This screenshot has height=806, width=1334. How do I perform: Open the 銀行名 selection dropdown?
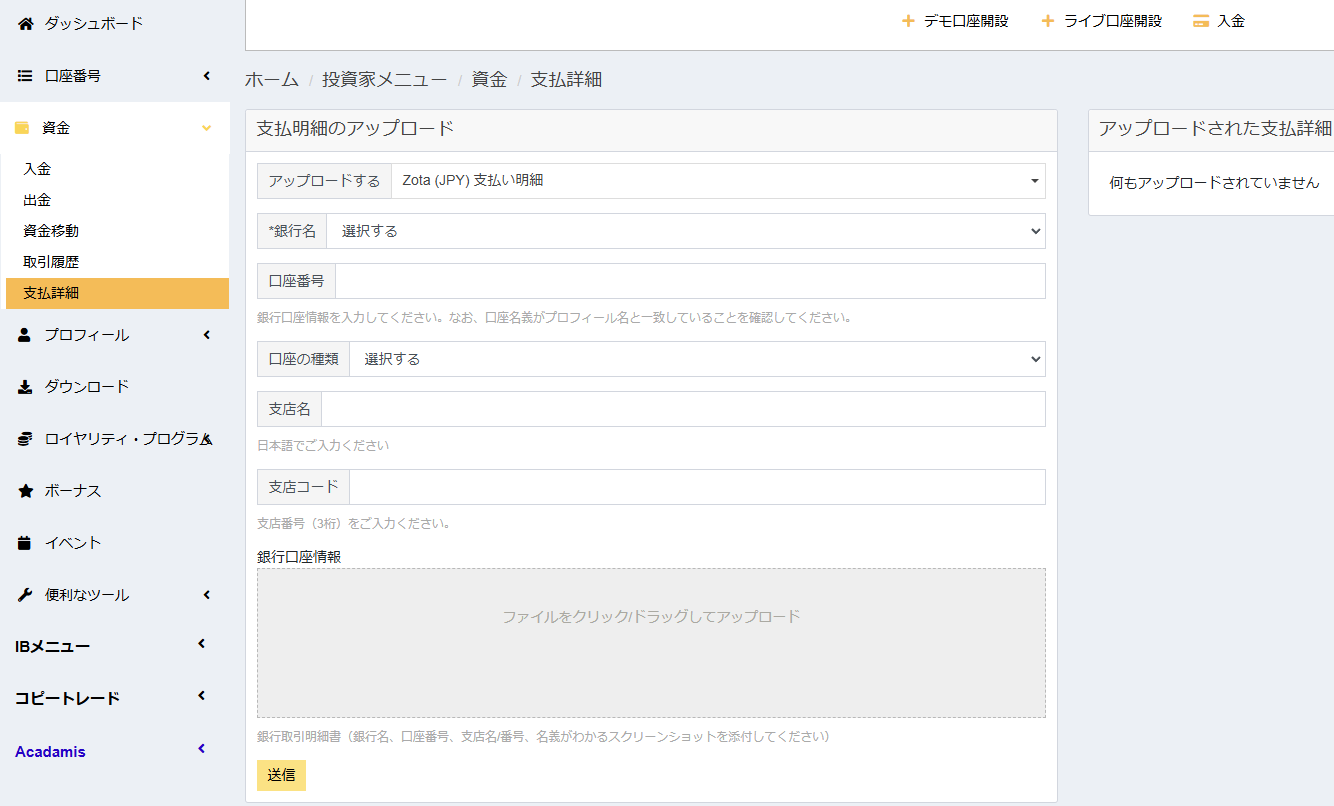(685, 231)
